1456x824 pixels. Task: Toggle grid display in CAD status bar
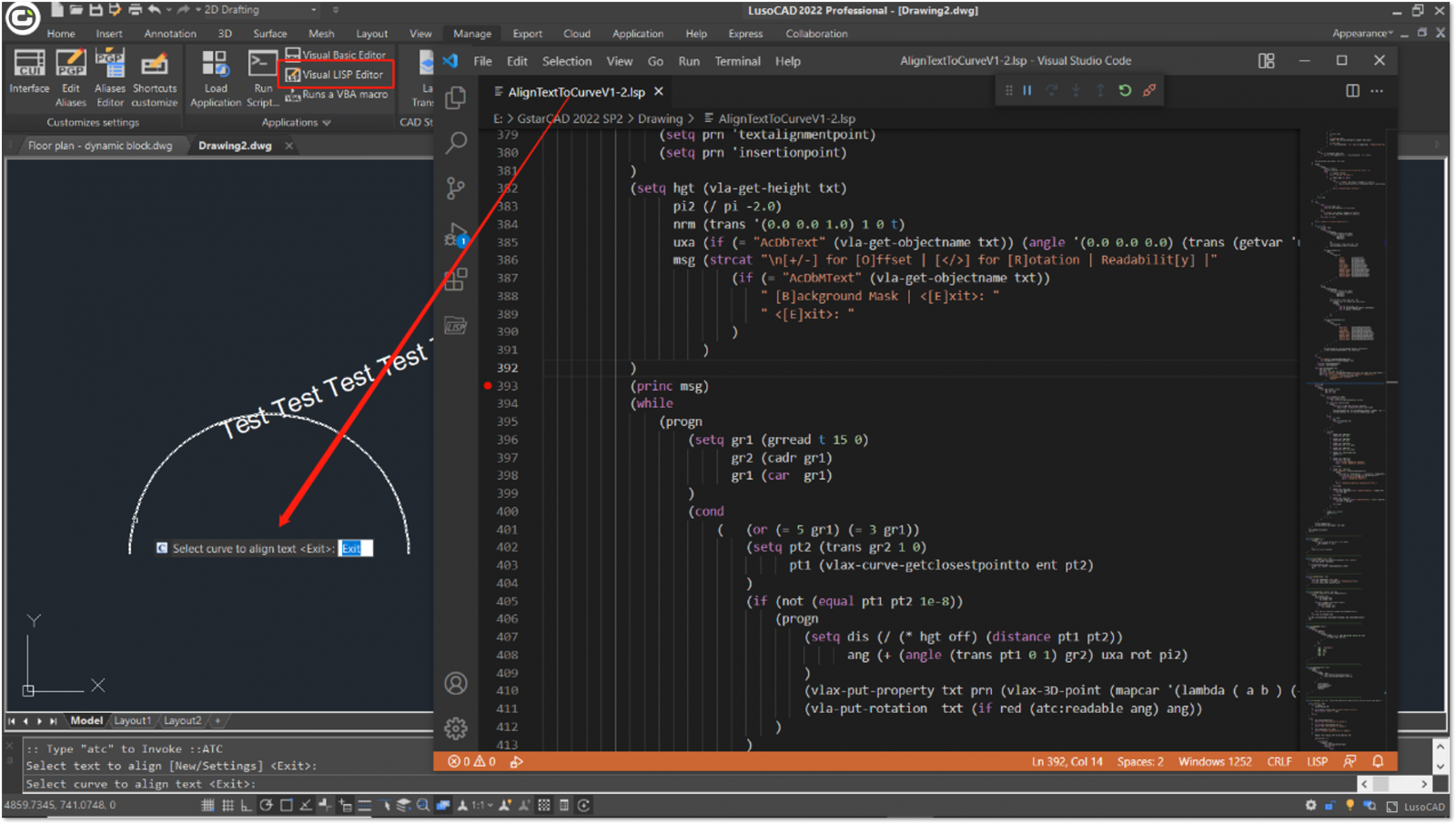tap(208, 805)
